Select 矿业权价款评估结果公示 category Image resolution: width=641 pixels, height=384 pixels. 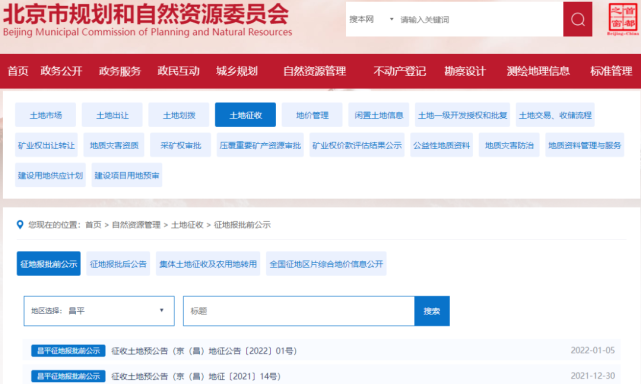(357, 145)
